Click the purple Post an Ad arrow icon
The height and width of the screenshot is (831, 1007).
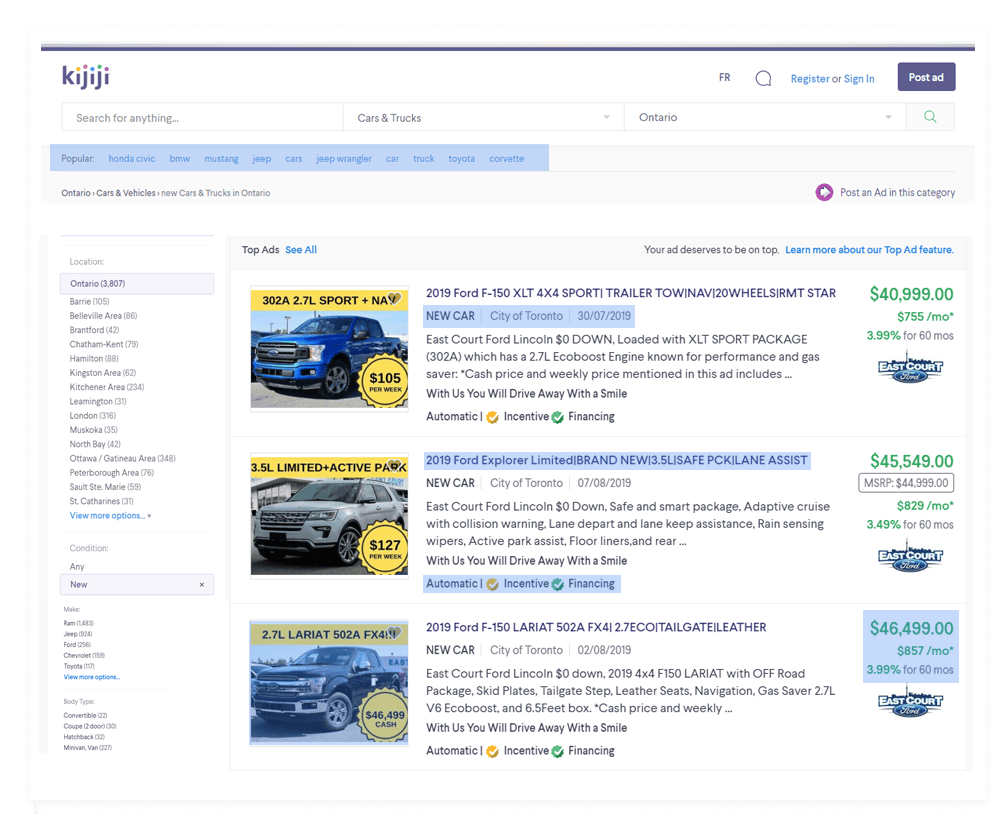pos(824,192)
